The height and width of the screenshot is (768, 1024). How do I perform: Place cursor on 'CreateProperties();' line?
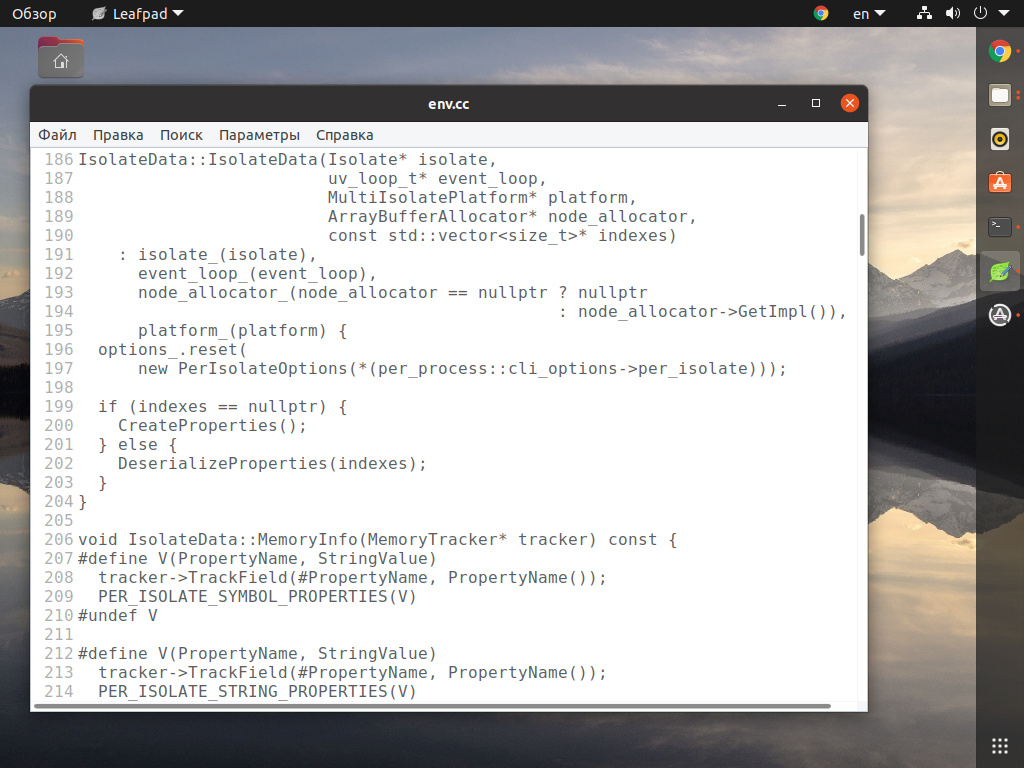click(212, 425)
